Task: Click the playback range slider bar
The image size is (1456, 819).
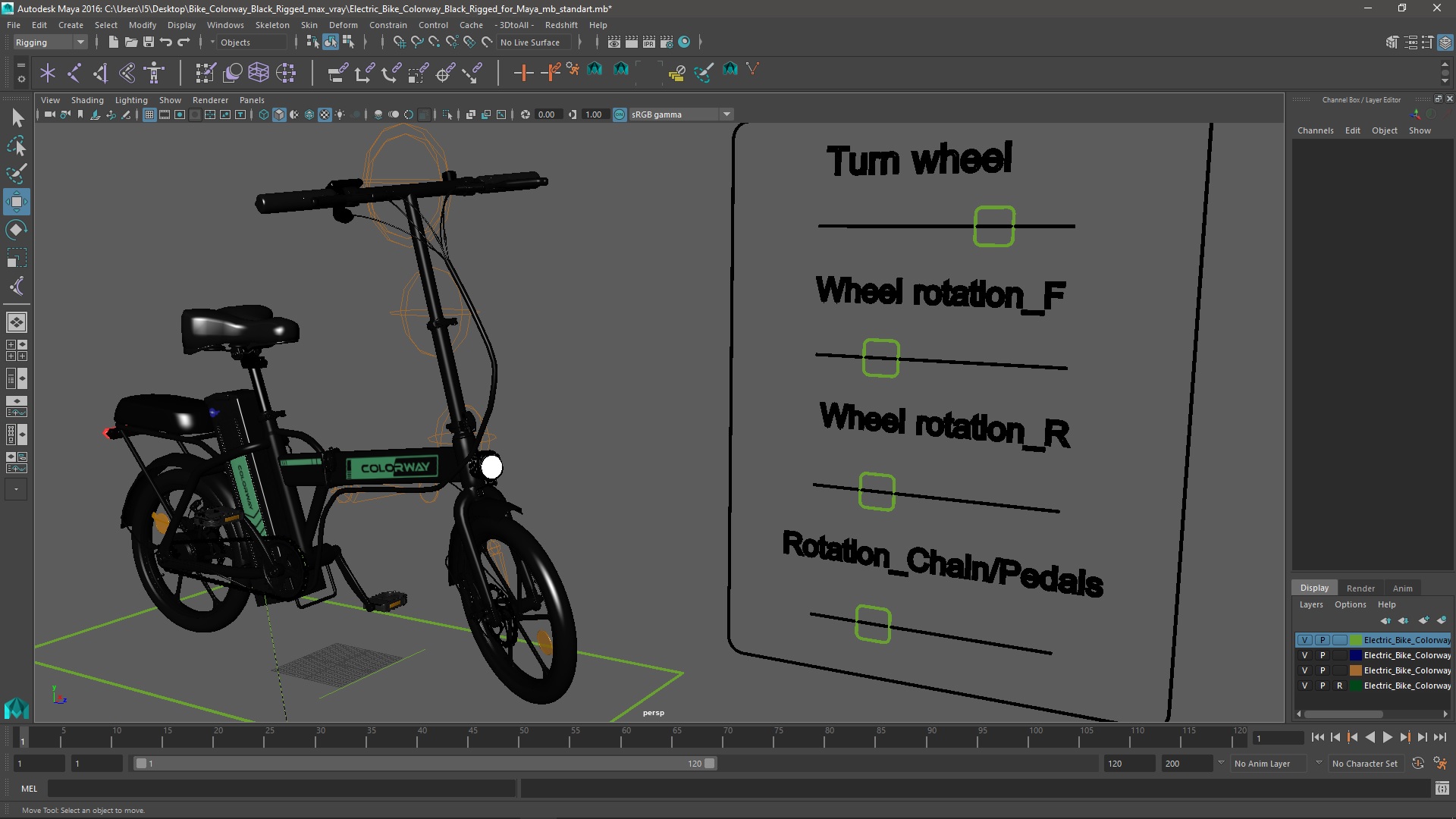Action: tap(425, 764)
